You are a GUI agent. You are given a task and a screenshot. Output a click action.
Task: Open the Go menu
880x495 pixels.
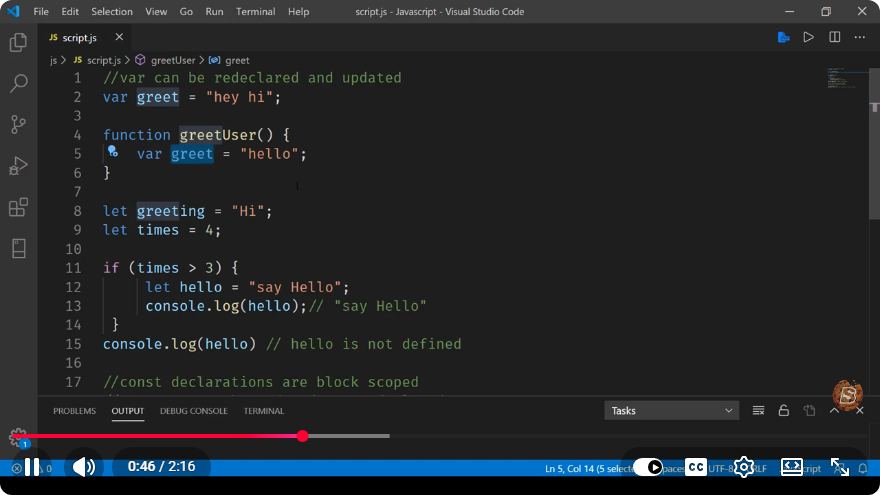point(186,11)
